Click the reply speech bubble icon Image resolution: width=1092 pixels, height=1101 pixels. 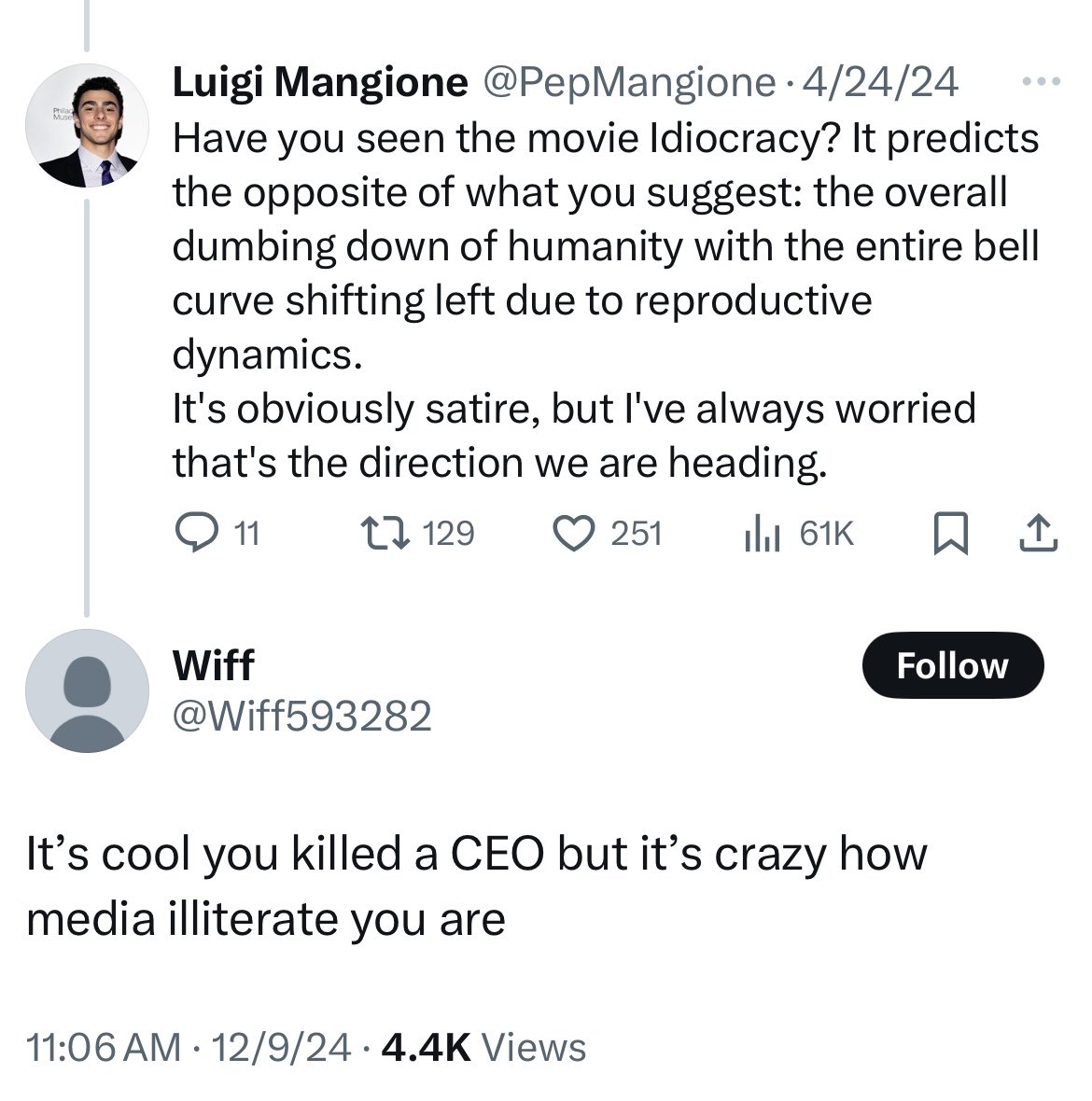tap(193, 533)
